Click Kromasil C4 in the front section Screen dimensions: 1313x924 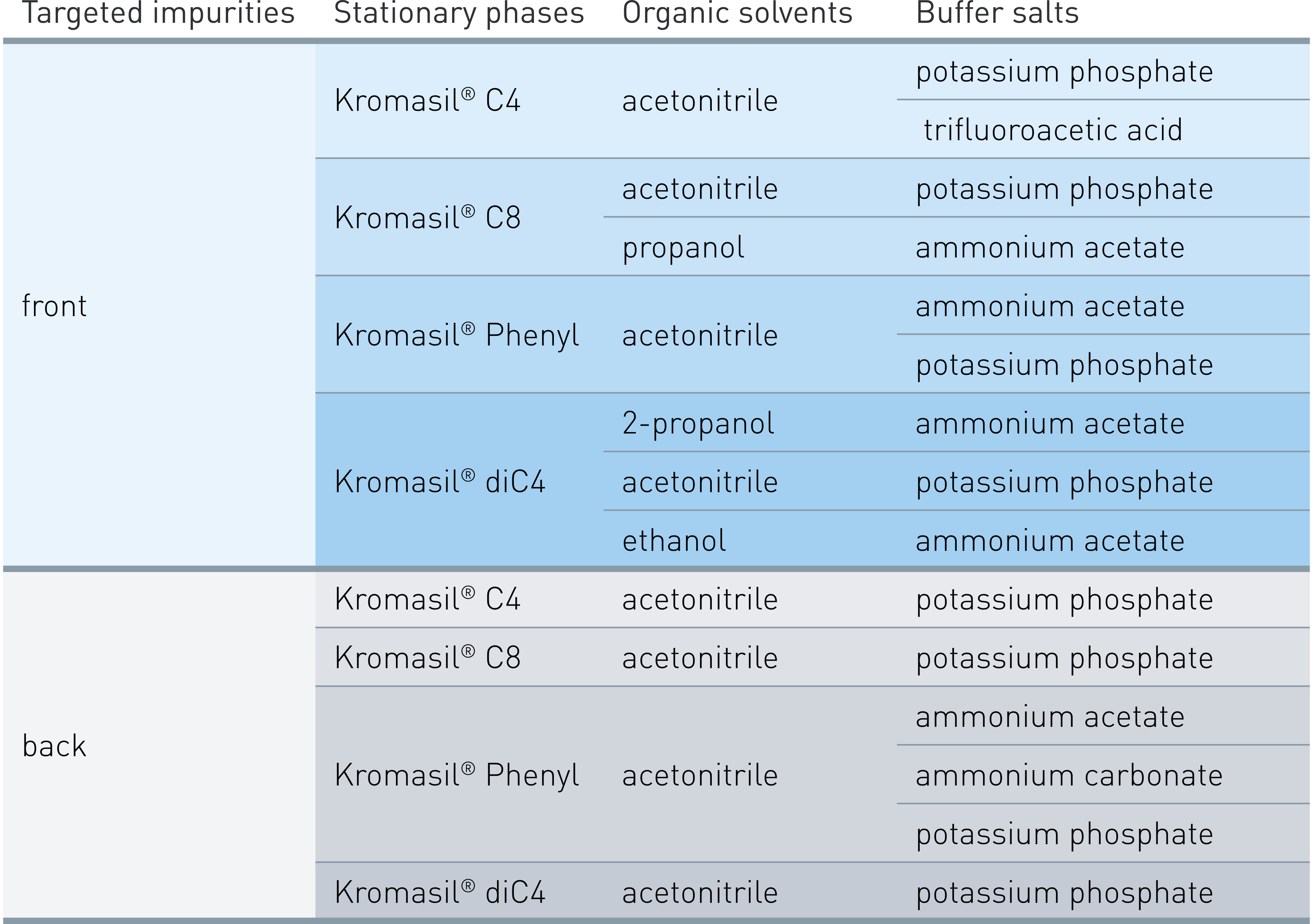click(x=428, y=101)
